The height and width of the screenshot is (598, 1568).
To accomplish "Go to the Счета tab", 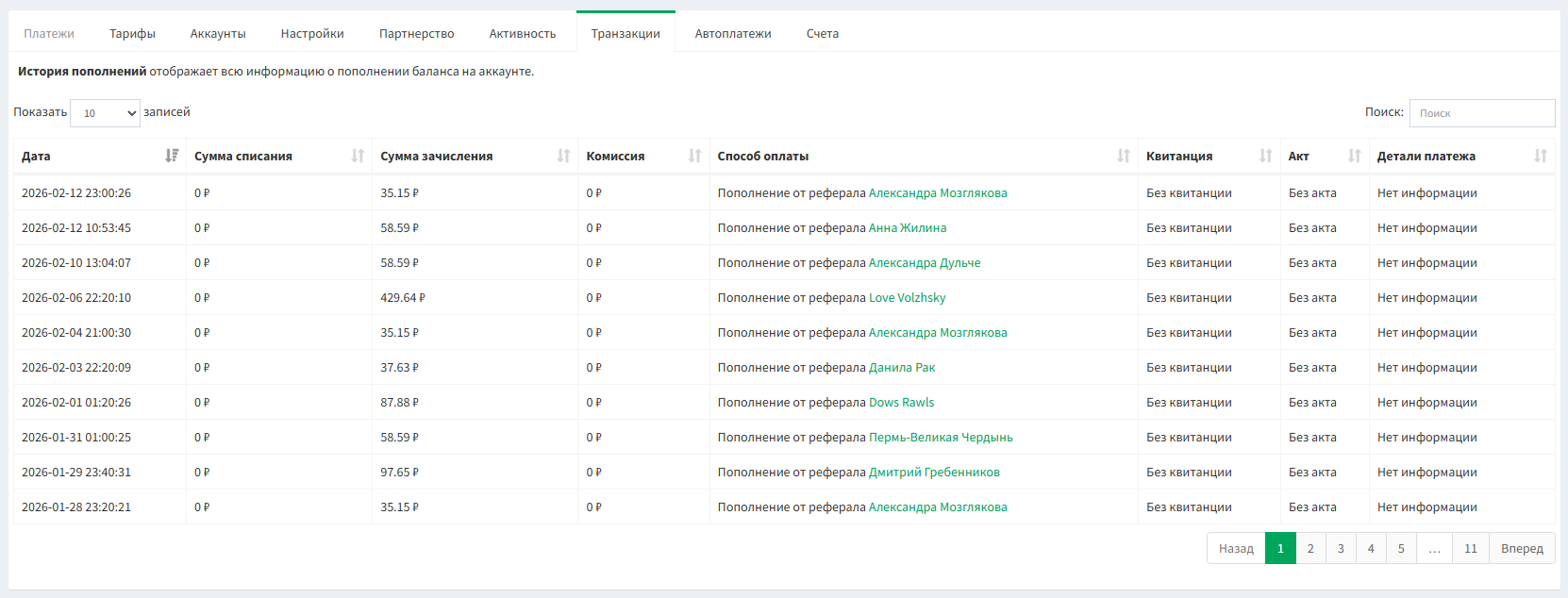I will coord(822,34).
